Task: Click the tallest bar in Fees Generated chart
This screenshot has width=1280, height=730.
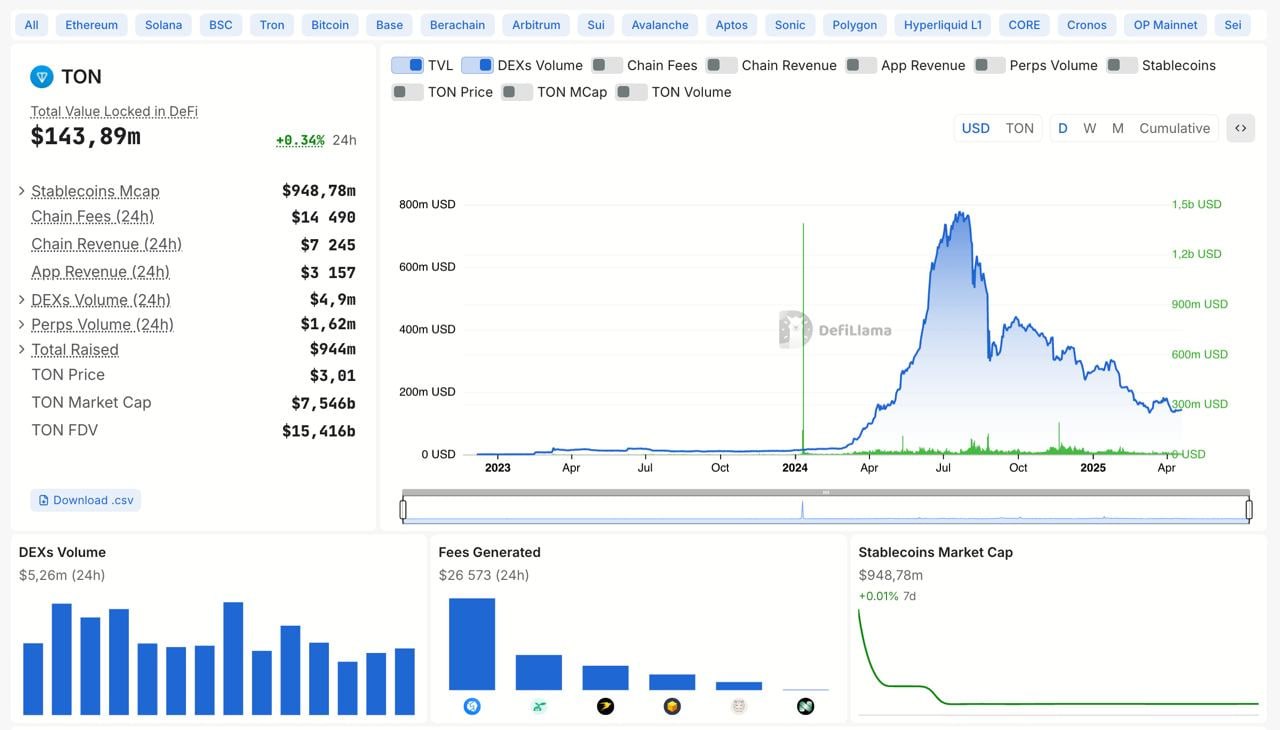Action: coord(472,644)
